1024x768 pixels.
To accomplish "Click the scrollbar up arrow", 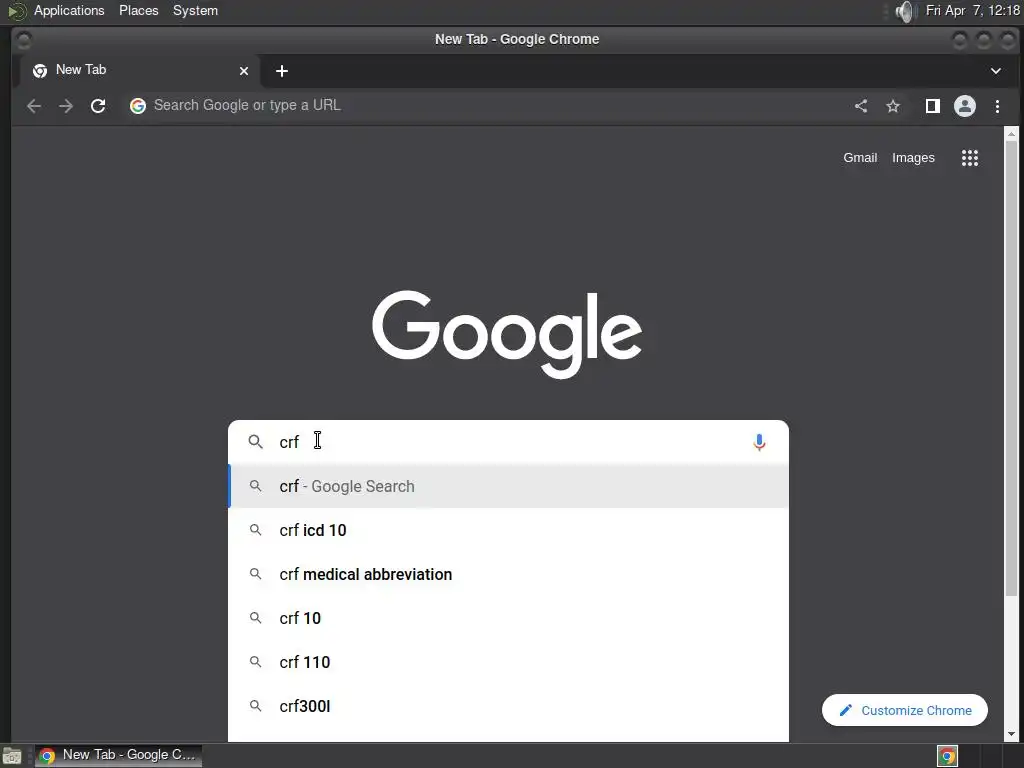I will (1011, 134).
